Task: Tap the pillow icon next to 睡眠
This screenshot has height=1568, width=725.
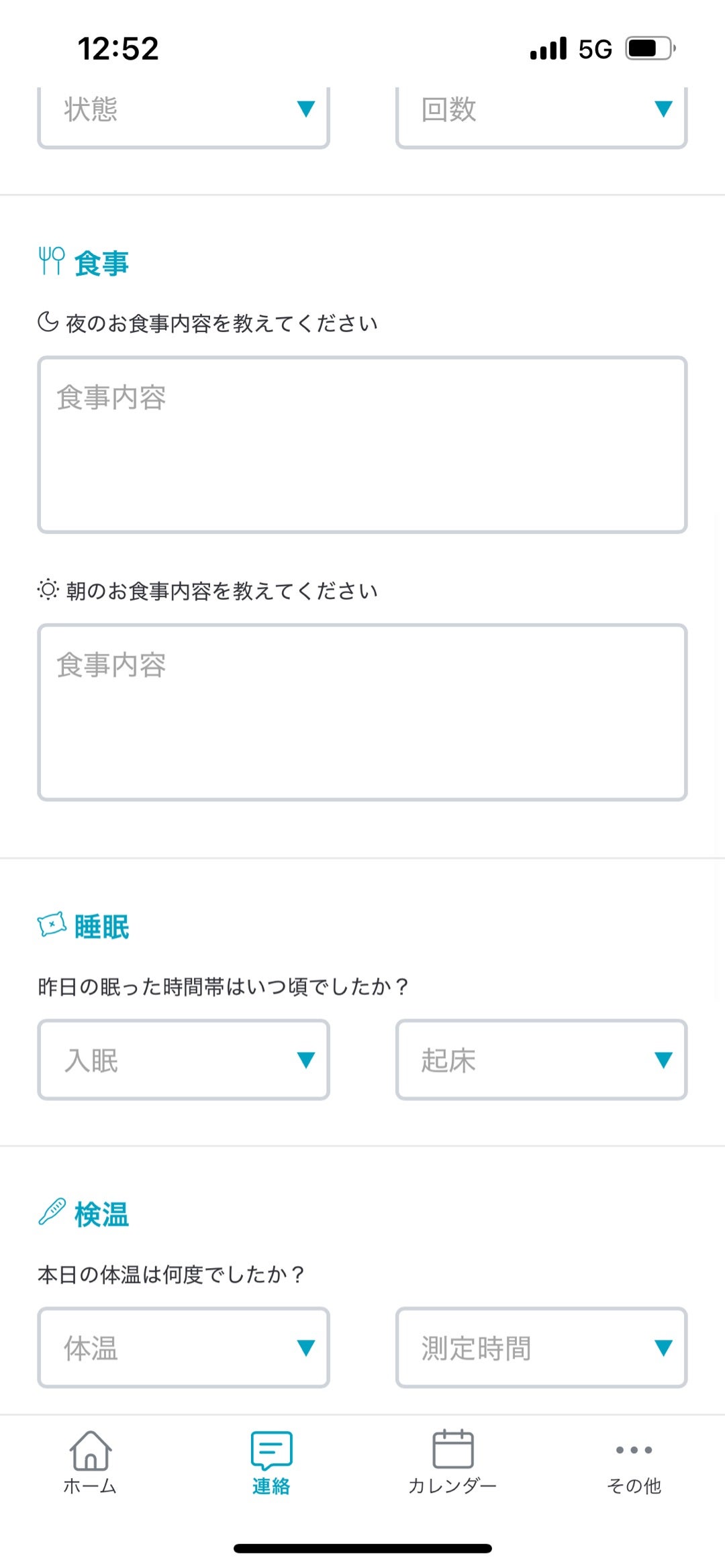Action: 52,925
